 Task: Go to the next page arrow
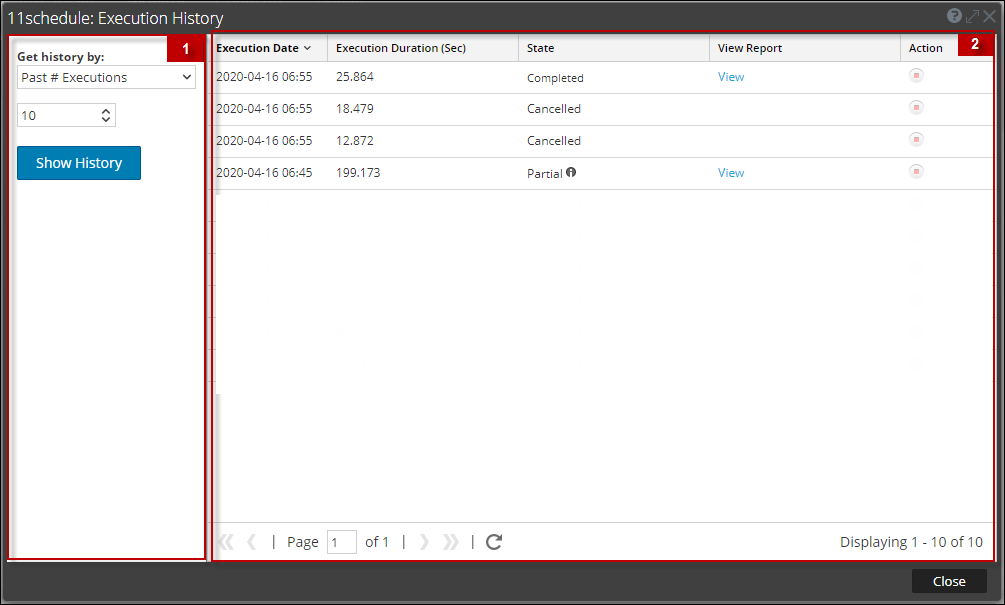(x=424, y=542)
